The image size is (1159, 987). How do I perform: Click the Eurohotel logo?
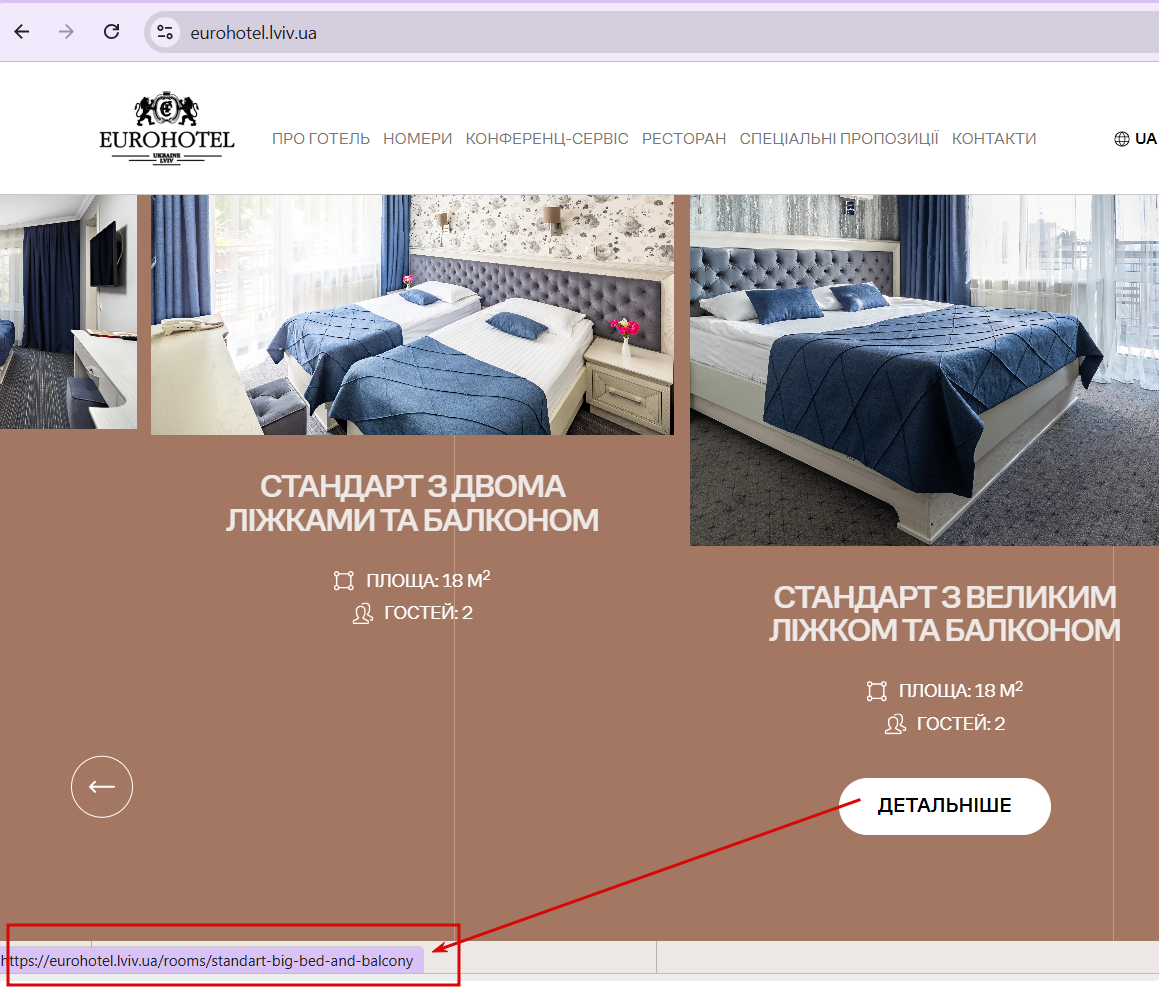pyautogui.click(x=167, y=128)
